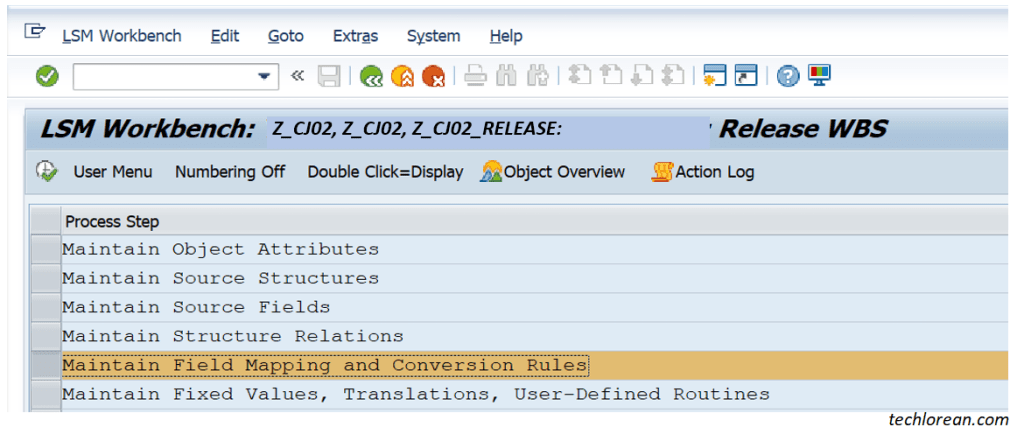Click row selector beside Maintain Fixed Values row
The height and width of the screenshot is (434, 1024).
click(46, 394)
